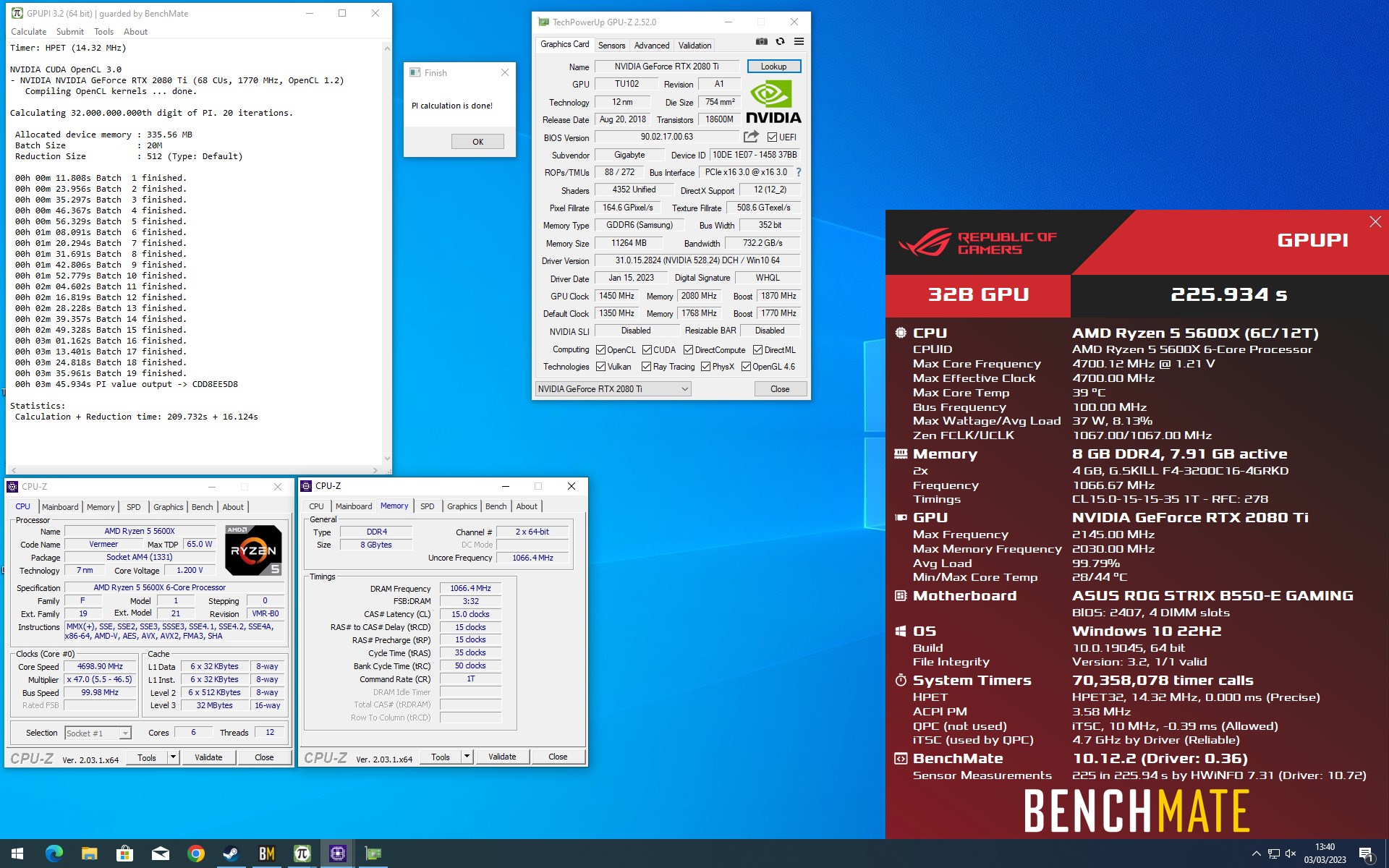Click the GPUPI horizontal scrollbar
The height and width of the screenshot is (868, 1389).
click(x=195, y=470)
